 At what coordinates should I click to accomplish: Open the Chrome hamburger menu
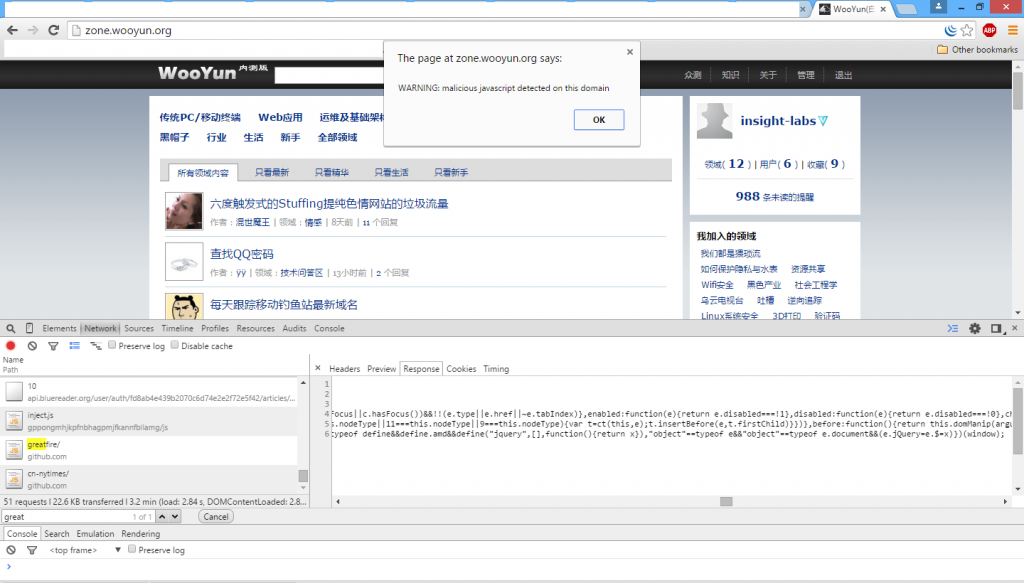click(x=1011, y=30)
